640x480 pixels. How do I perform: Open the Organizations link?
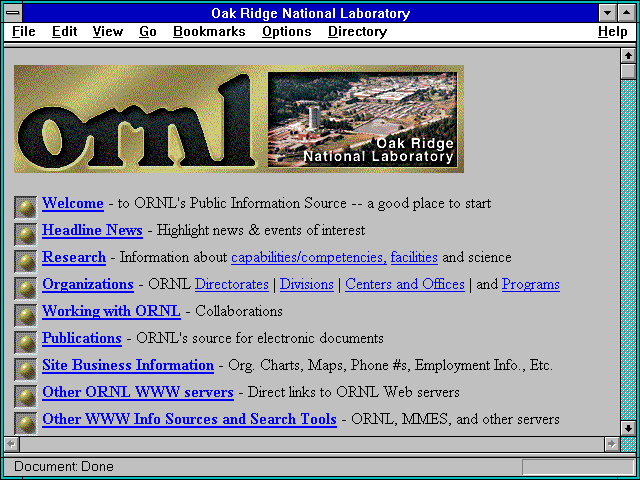(x=88, y=284)
